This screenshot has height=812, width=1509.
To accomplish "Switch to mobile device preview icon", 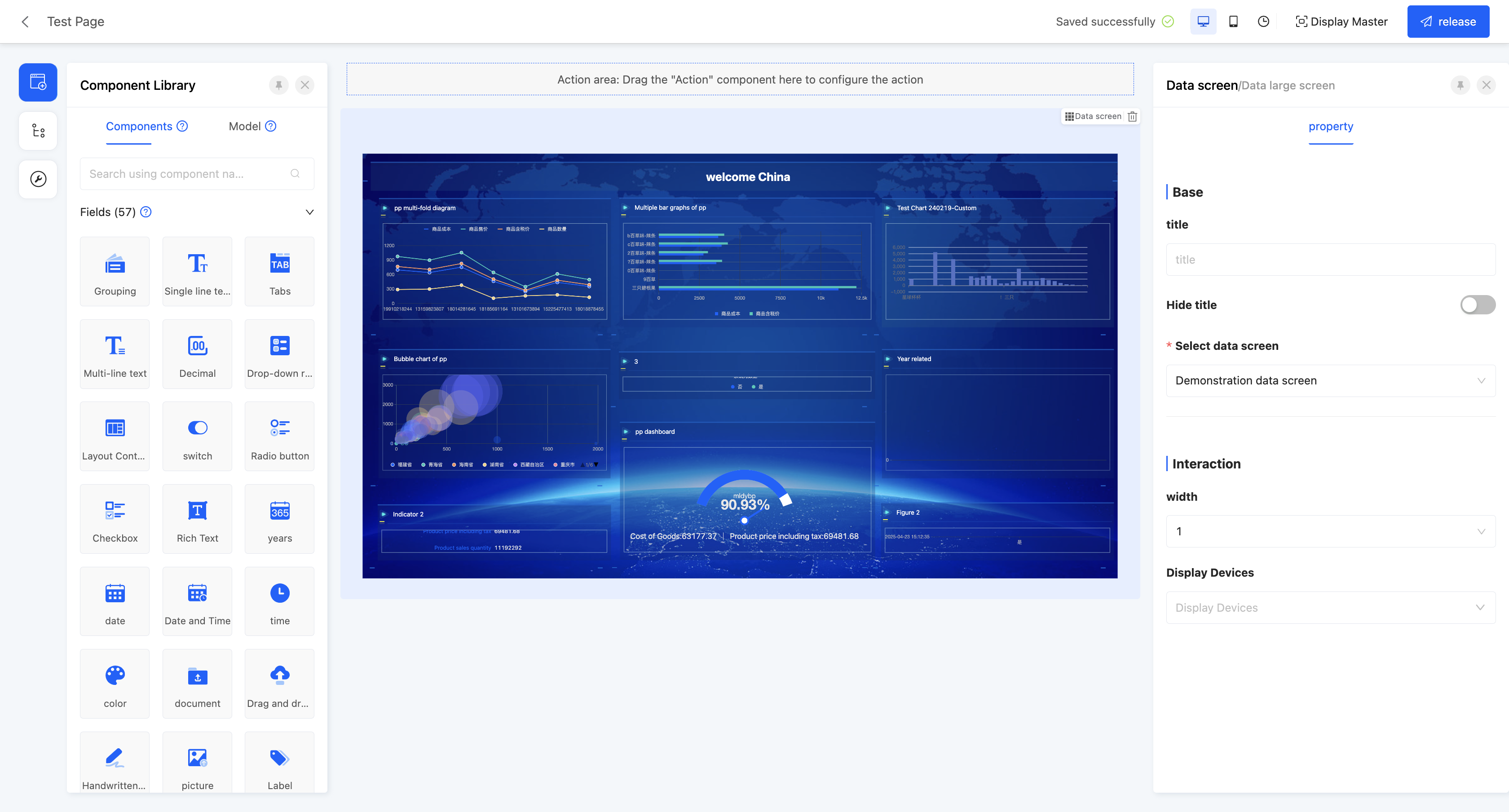I will [1233, 22].
